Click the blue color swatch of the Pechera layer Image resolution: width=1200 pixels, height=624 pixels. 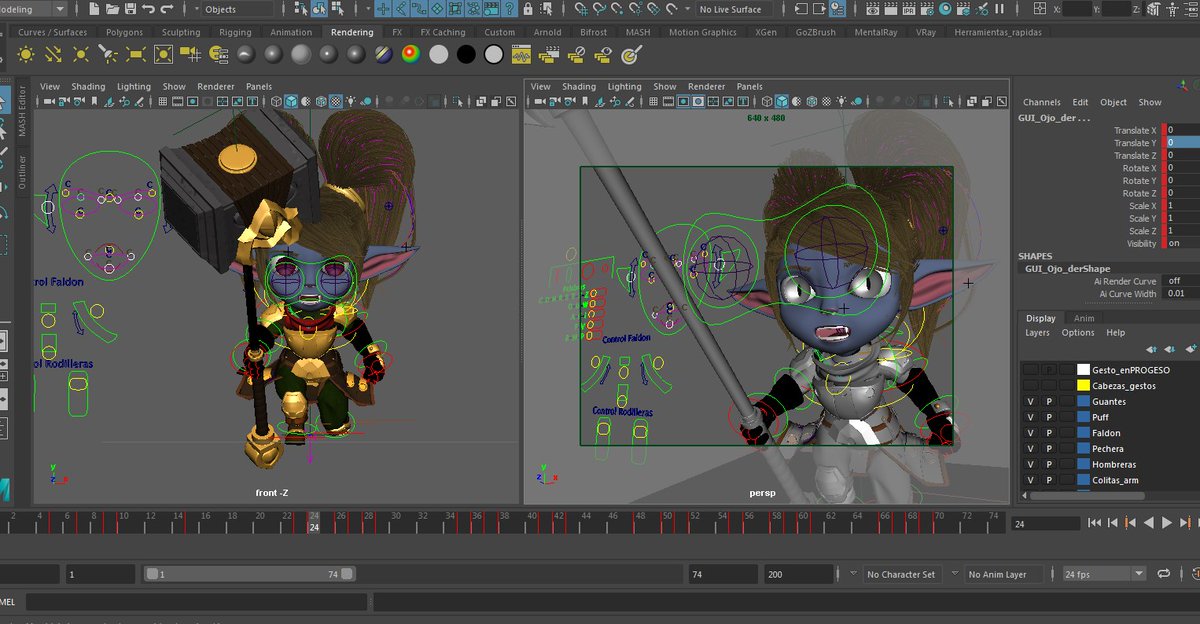coord(1082,448)
